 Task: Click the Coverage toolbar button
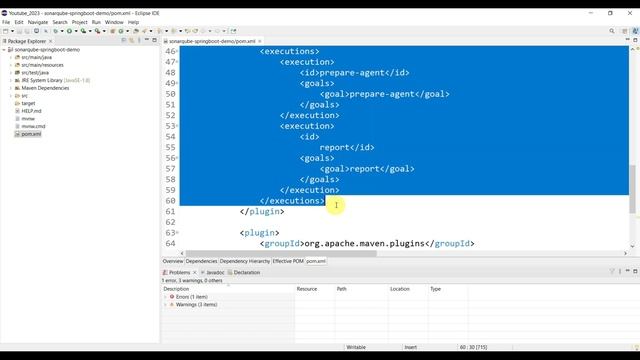(x=83, y=31)
